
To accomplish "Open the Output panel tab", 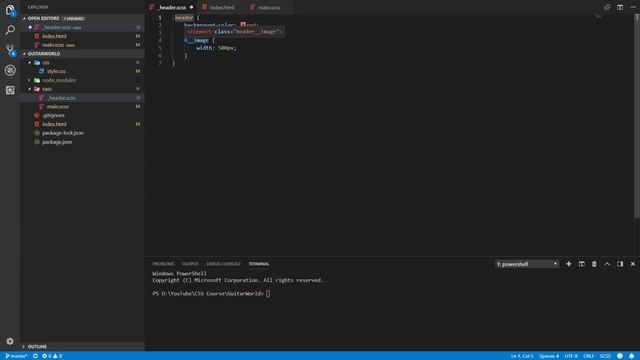I will click(x=190, y=264).
